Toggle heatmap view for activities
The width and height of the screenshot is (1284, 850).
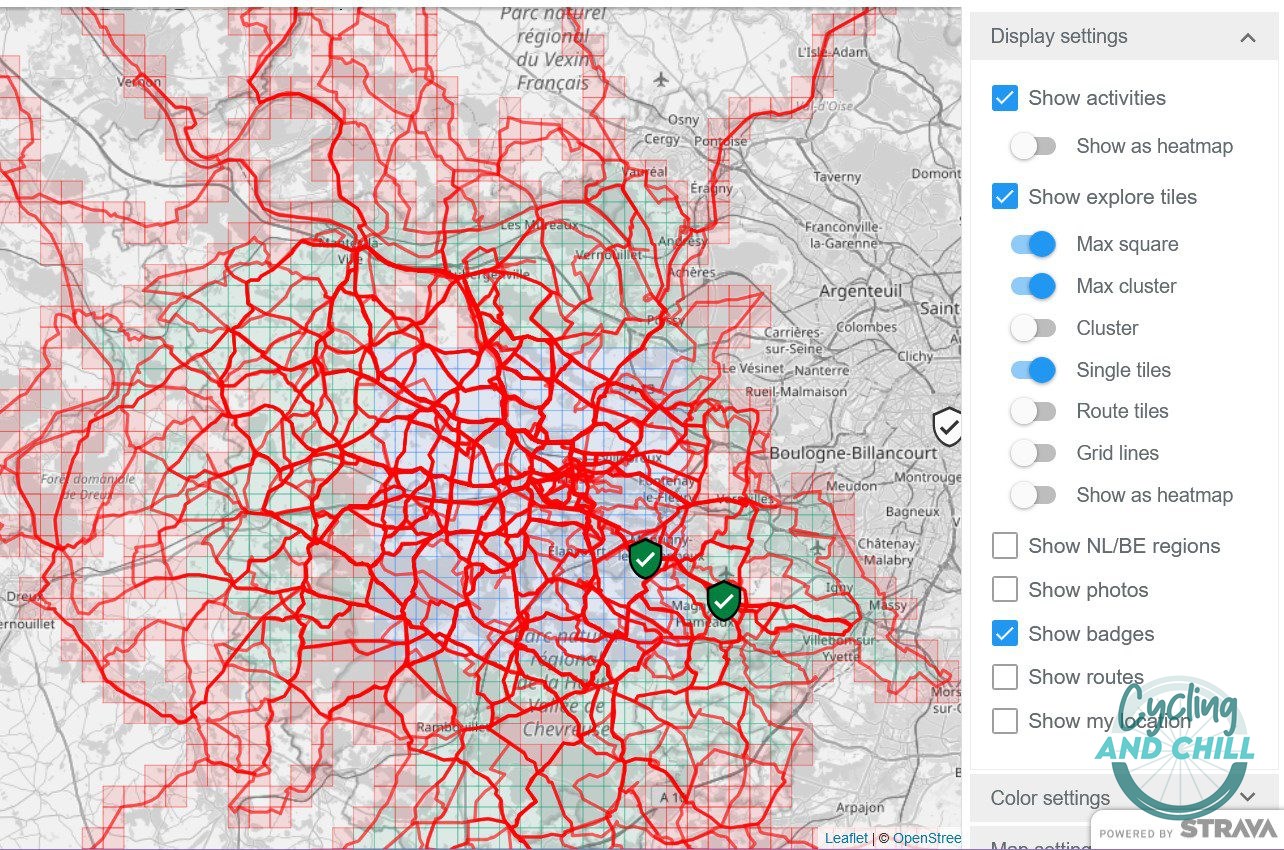click(1034, 146)
